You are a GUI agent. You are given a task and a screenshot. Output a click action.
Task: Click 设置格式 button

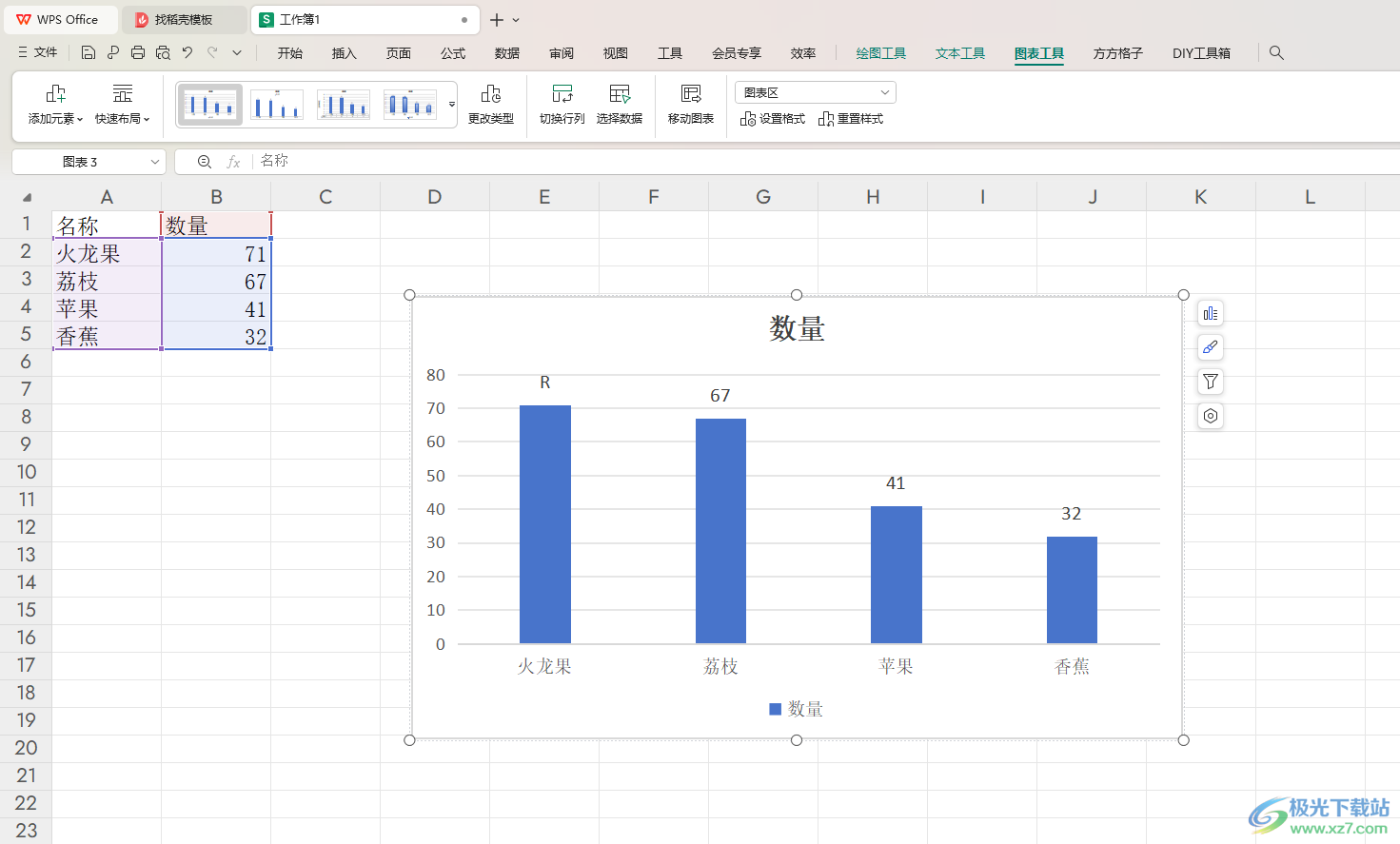[773, 119]
